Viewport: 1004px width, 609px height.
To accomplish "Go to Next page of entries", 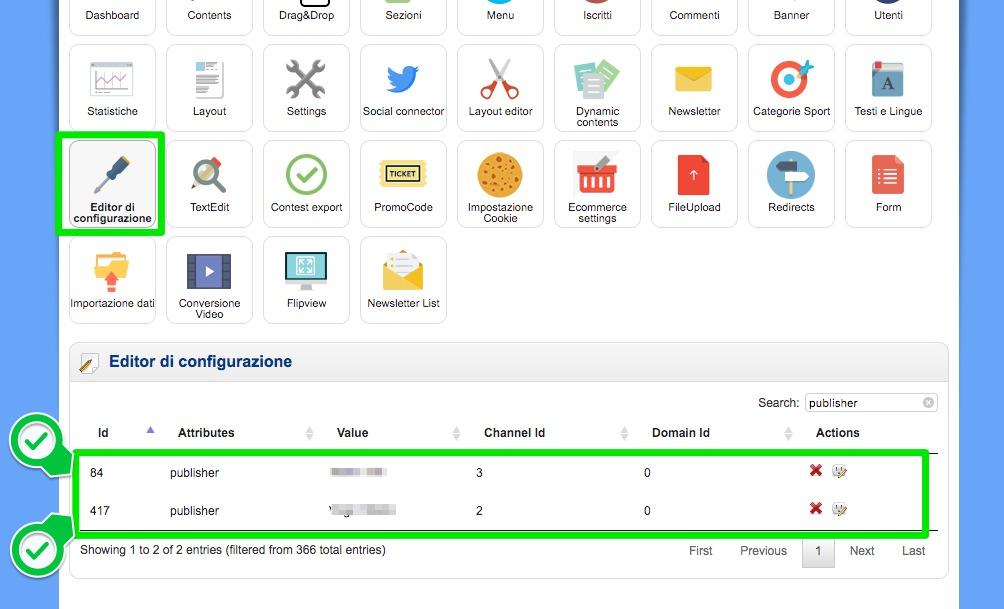I will coord(862,551).
